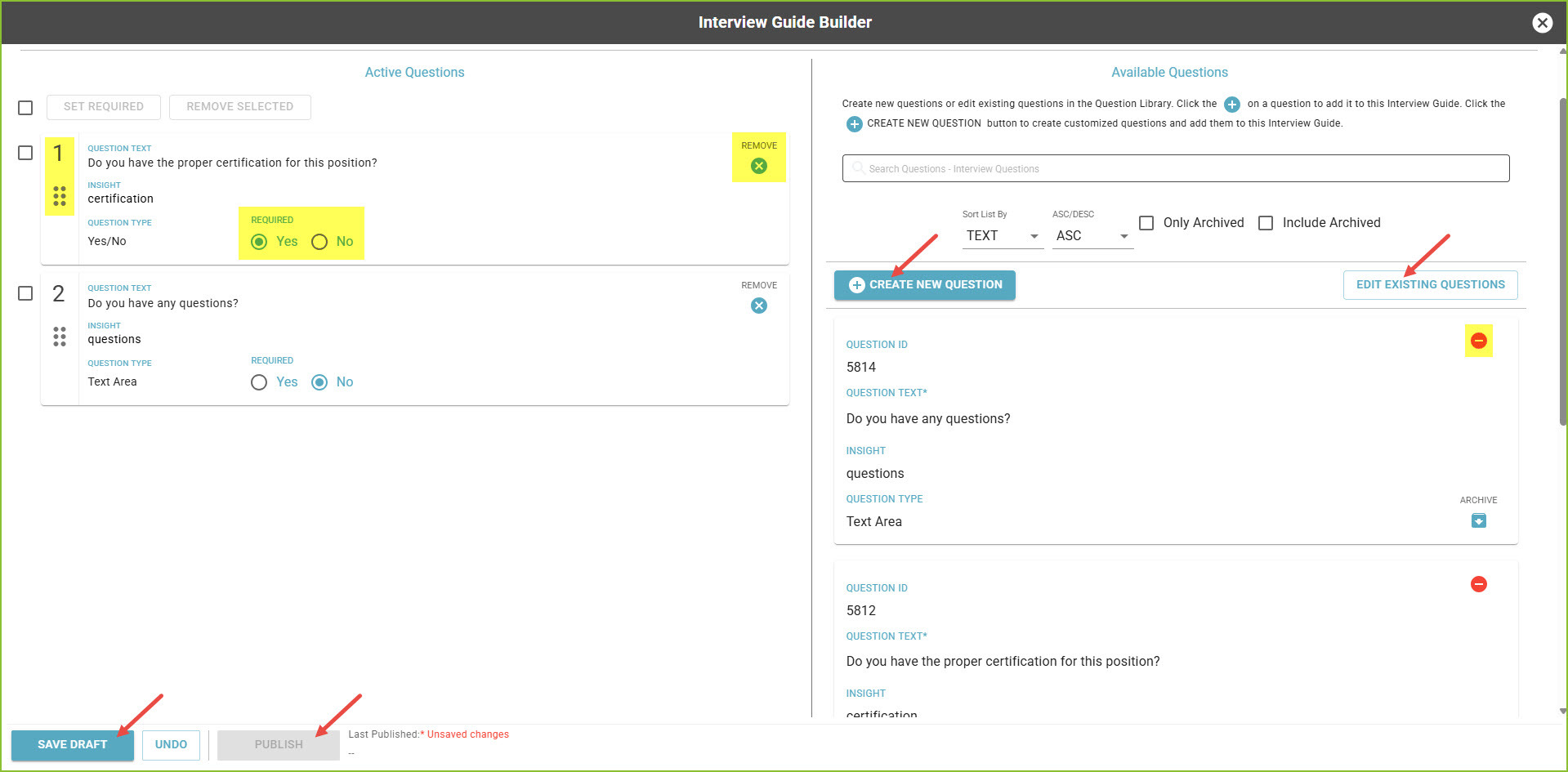Image resolution: width=1568 pixels, height=772 pixels.
Task: Click the Publish button
Action: (279, 745)
